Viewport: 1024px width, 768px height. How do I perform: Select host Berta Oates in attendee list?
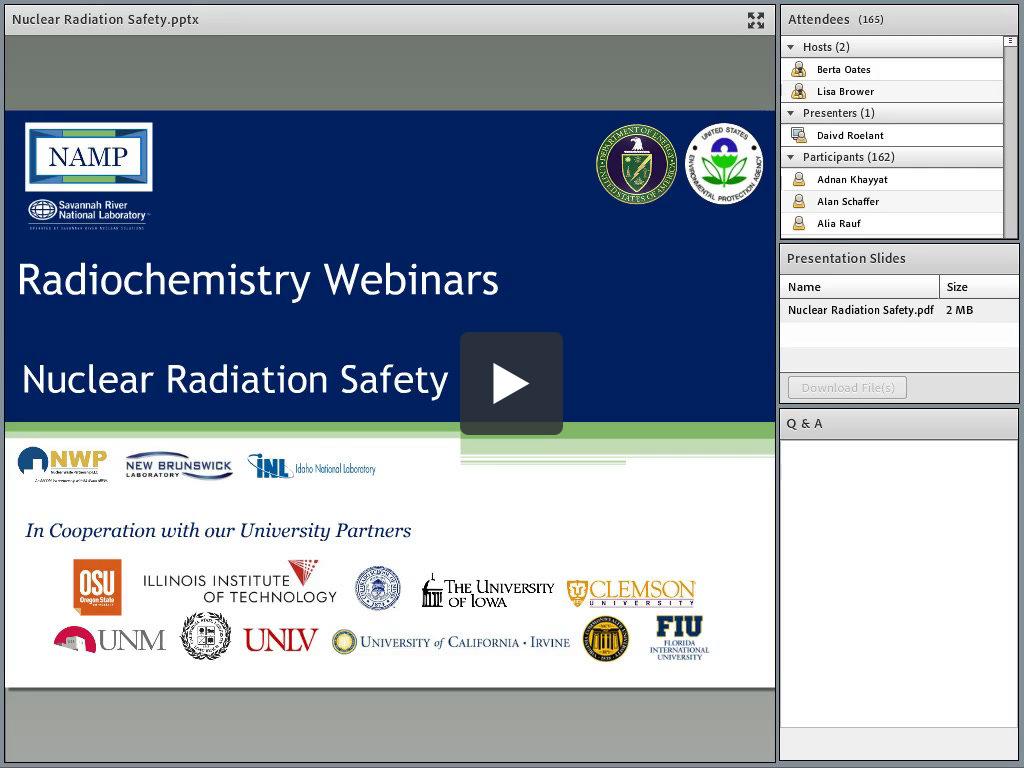[x=892, y=69]
